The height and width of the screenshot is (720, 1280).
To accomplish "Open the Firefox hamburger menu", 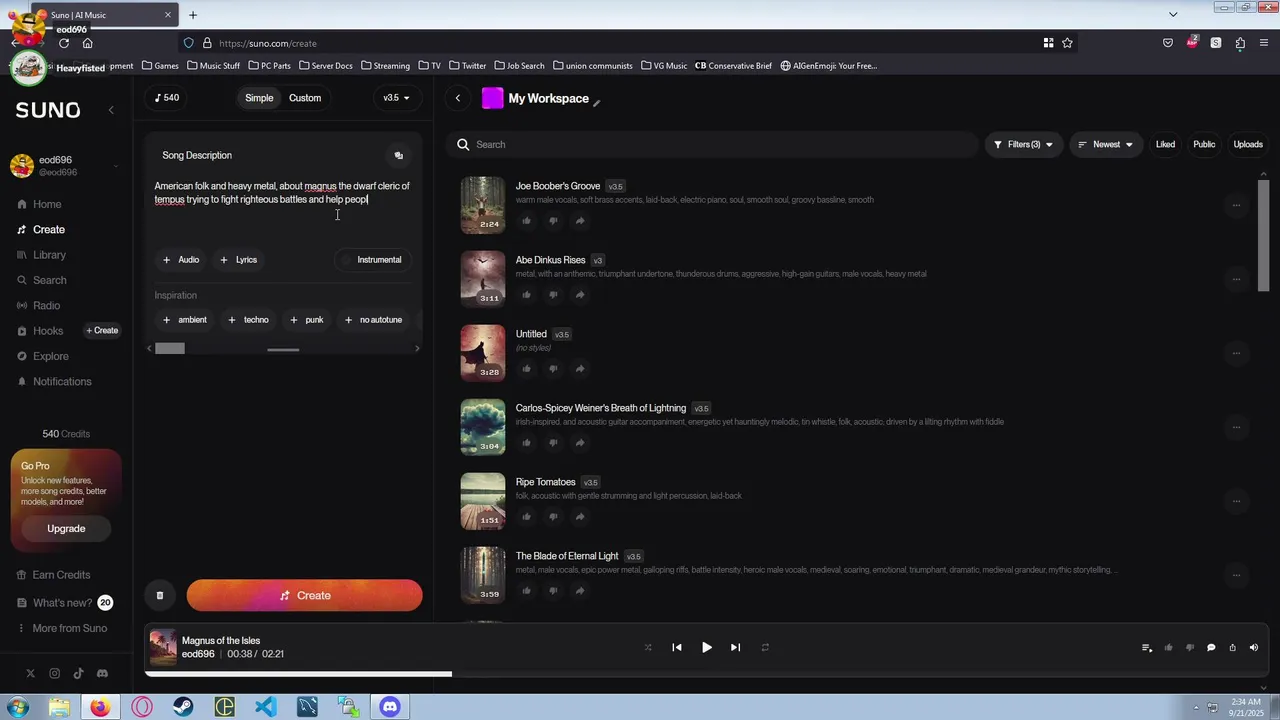I will click(1264, 43).
